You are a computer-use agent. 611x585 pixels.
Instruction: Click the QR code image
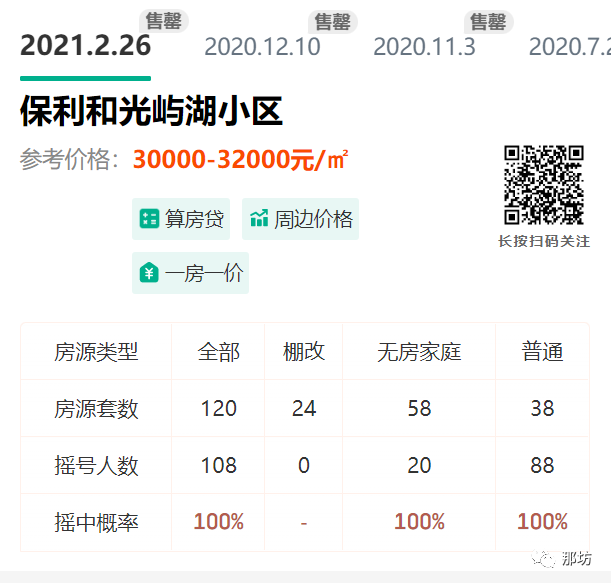(544, 185)
